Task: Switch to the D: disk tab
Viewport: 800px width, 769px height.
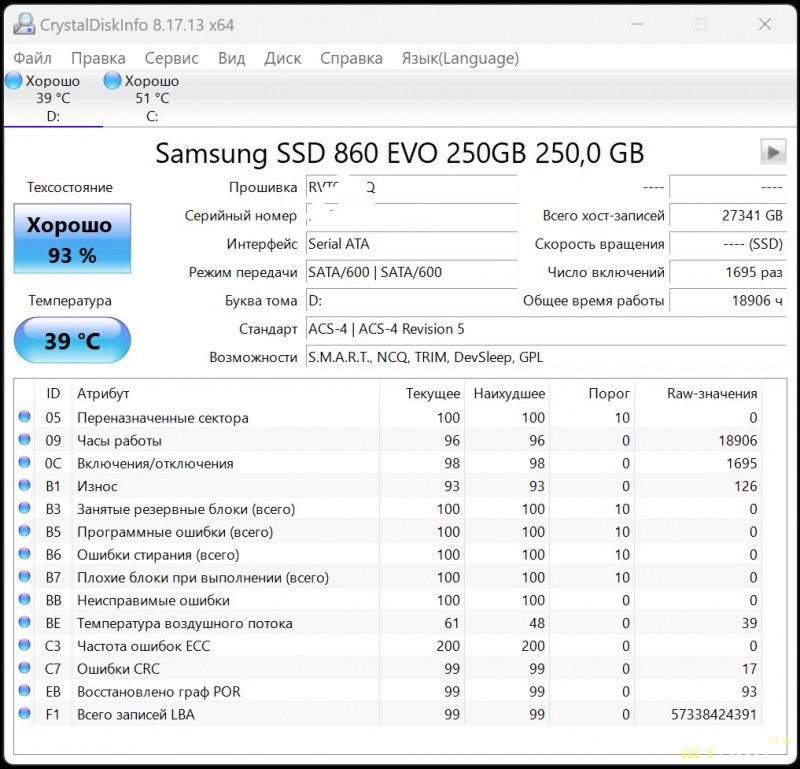Action: (x=53, y=98)
